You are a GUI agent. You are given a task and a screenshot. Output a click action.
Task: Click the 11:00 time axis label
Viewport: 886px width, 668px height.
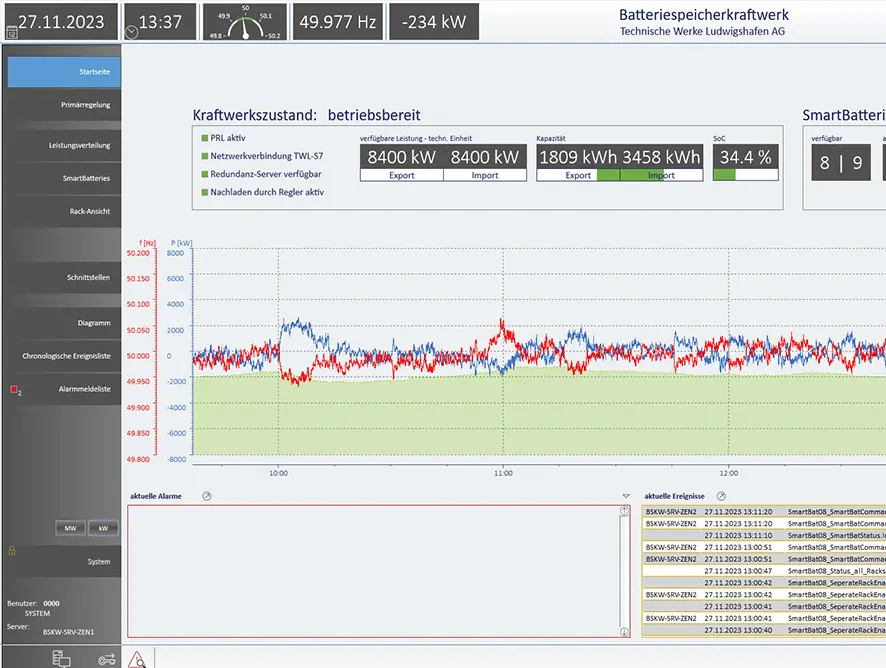503,473
